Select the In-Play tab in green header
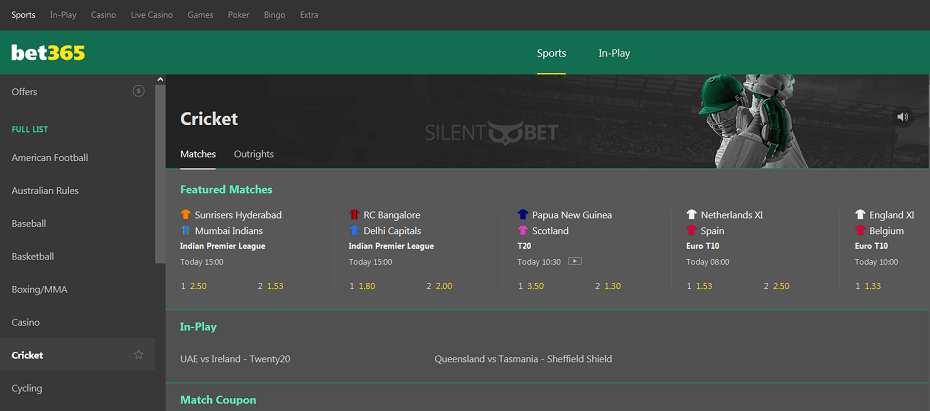Image resolution: width=930 pixels, height=411 pixels. [x=614, y=53]
